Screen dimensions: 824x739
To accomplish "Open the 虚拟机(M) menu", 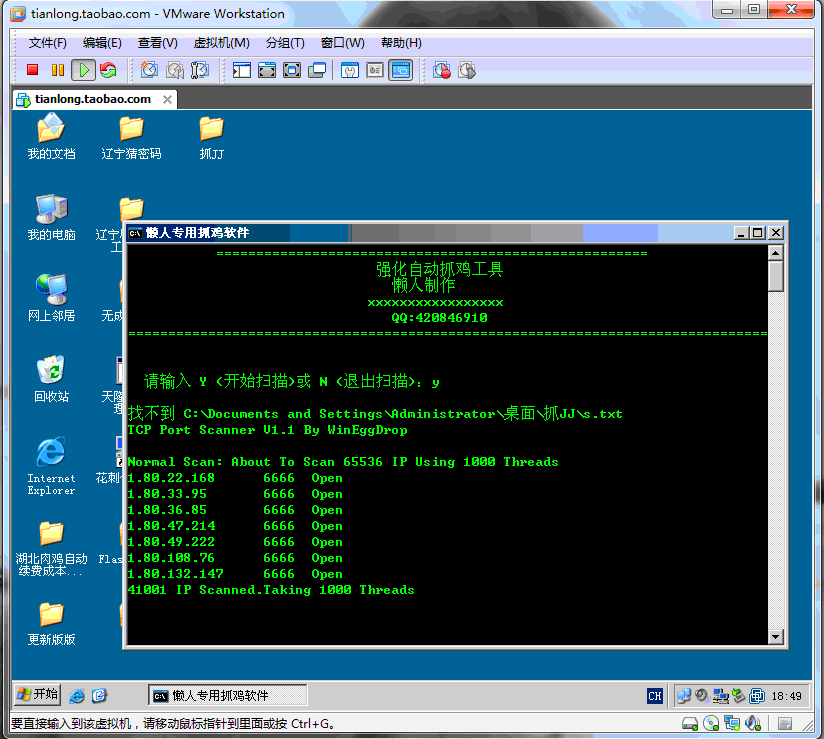I will pyautogui.click(x=221, y=43).
